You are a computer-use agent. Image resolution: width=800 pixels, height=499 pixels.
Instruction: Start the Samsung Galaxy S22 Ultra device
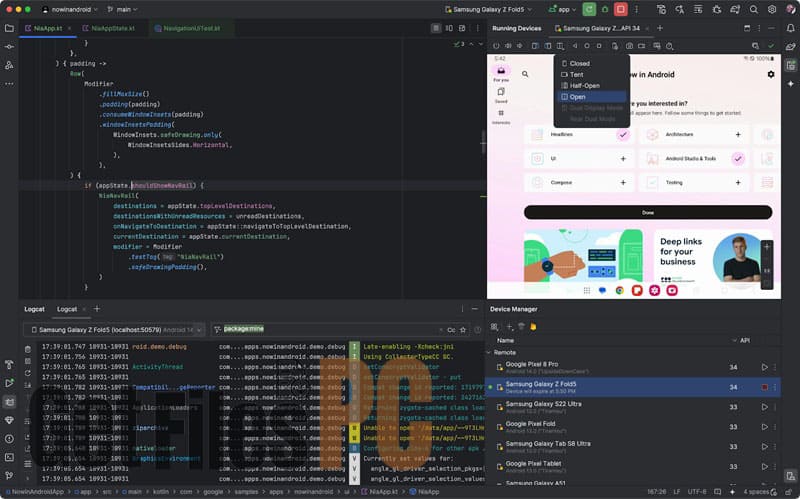(764, 407)
